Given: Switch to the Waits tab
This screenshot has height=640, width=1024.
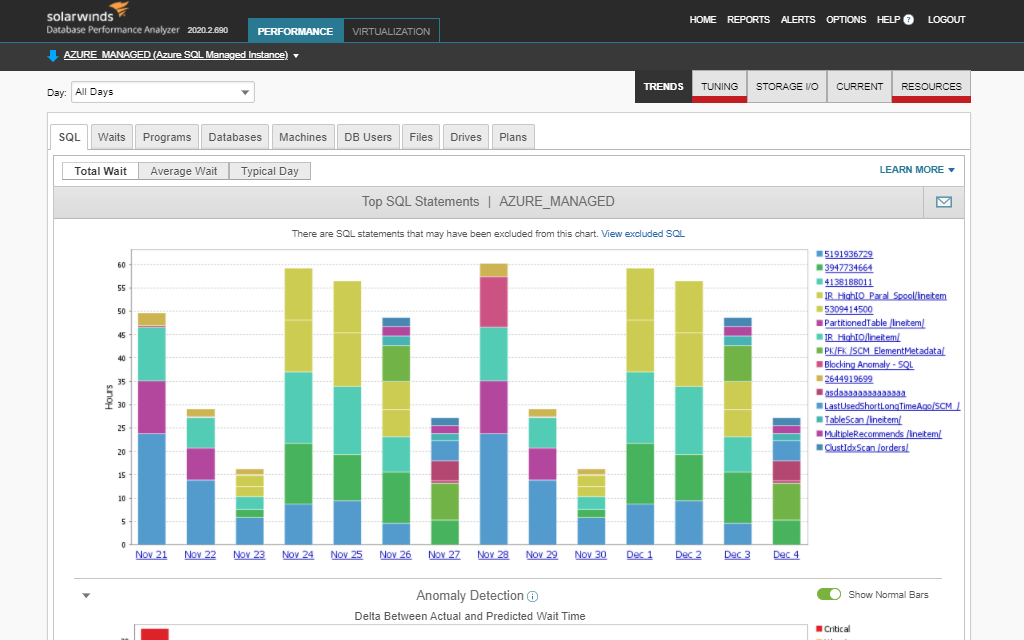Looking at the screenshot, I should (111, 137).
